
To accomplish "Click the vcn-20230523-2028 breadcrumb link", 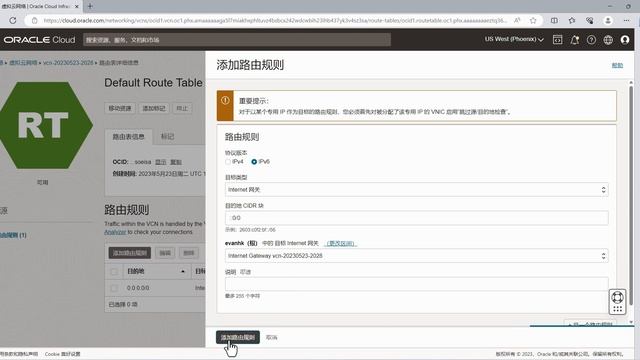I will [68, 63].
